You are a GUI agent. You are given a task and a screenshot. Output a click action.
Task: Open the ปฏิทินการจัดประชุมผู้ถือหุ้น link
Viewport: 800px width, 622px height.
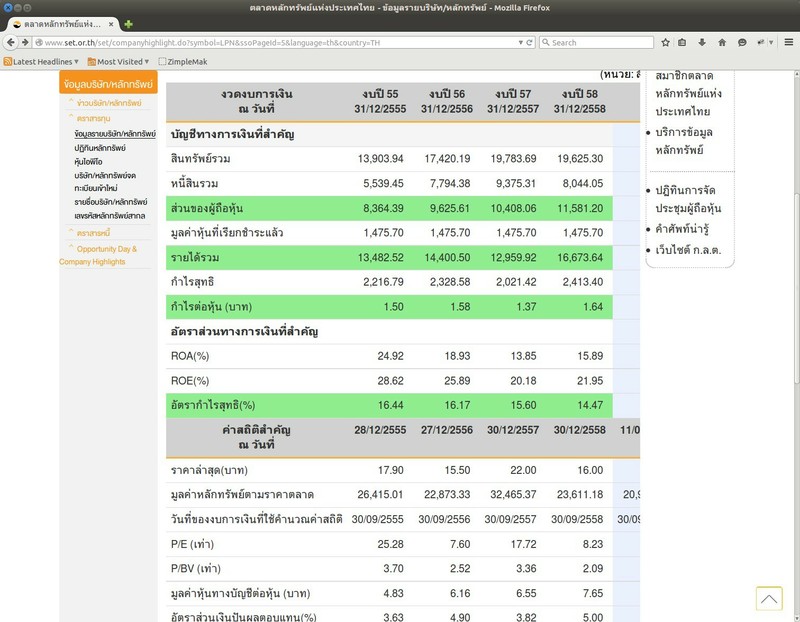[x=688, y=199]
